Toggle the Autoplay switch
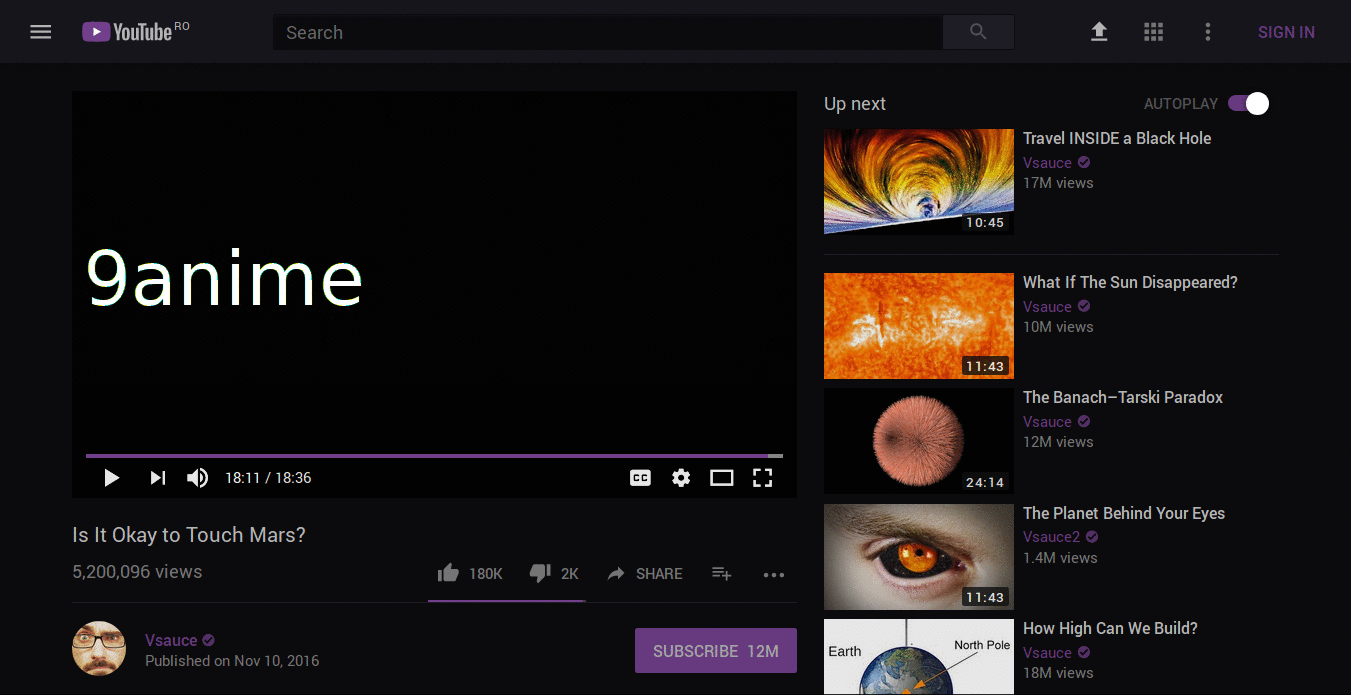Screen dimensions: 1351x695 tap(1249, 103)
